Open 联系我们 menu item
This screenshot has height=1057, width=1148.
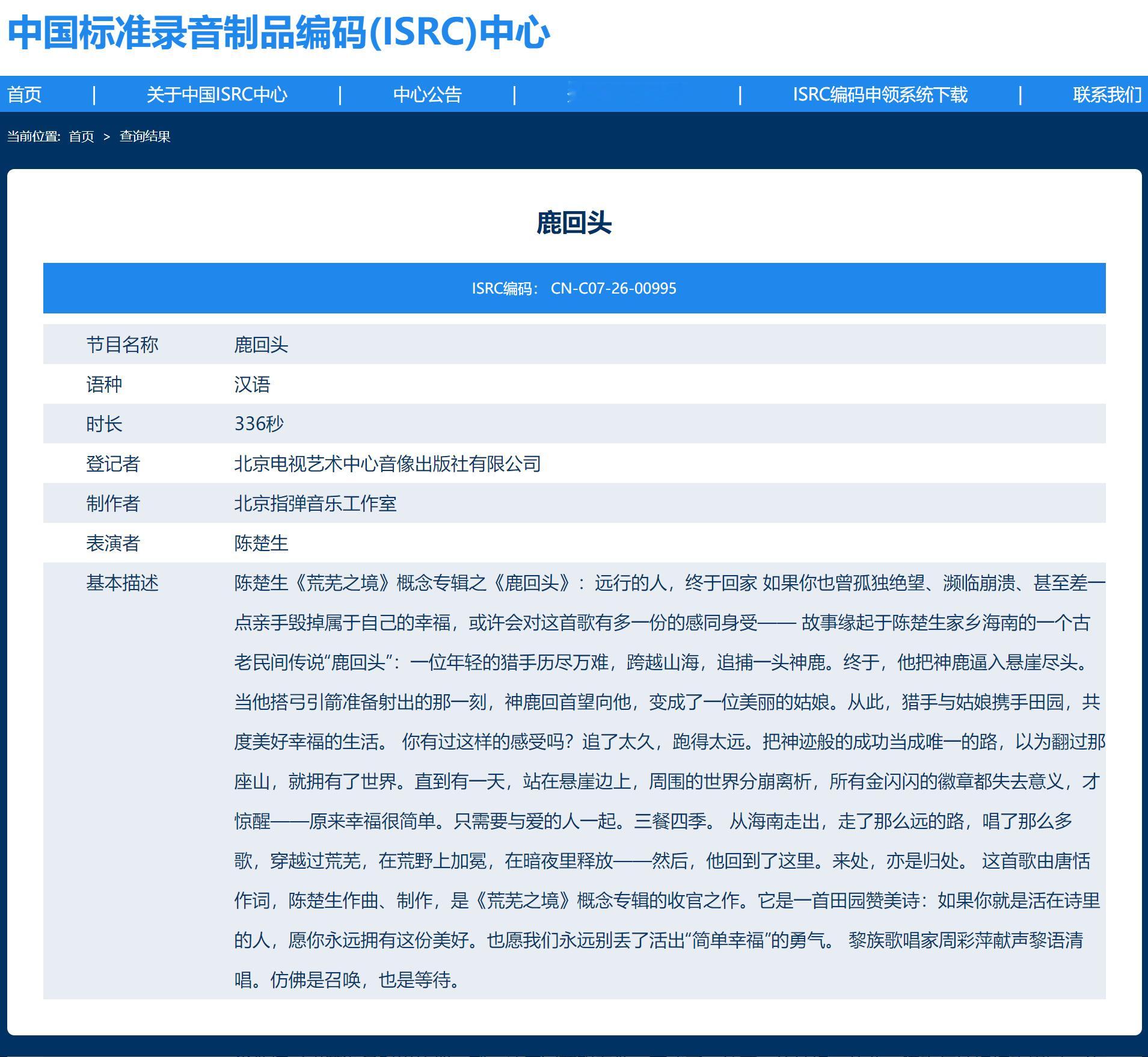pyautogui.click(x=1107, y=95)
